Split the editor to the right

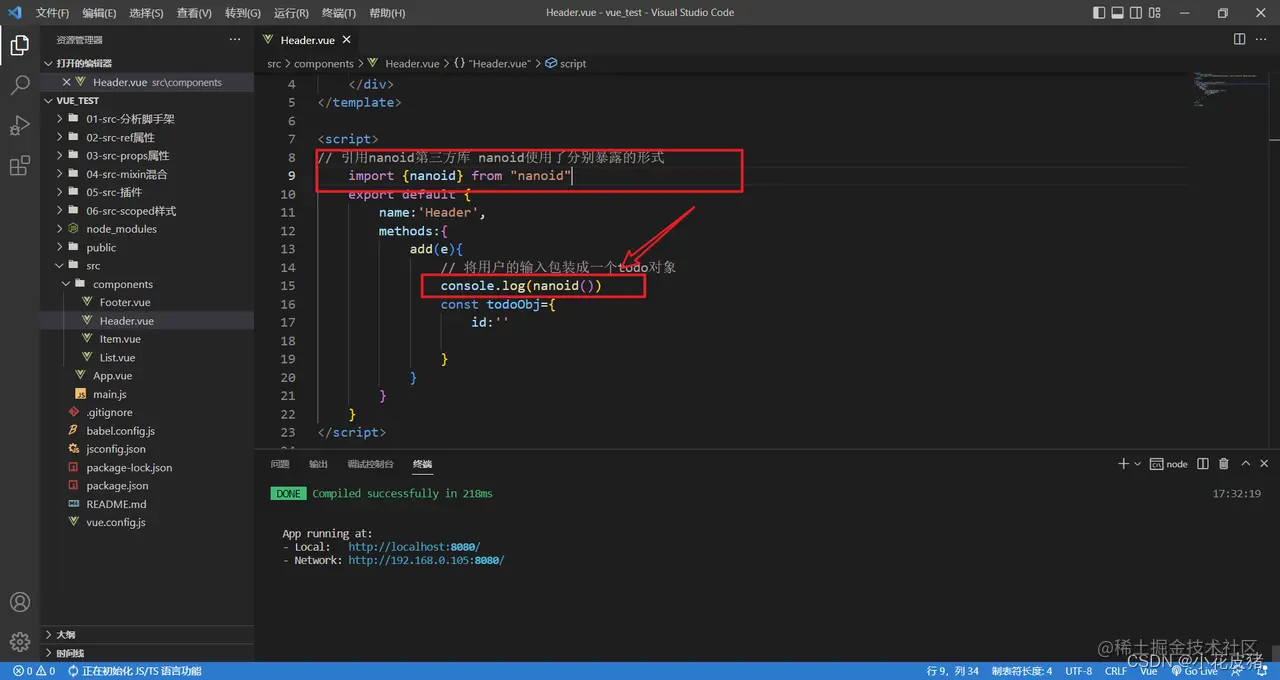pos(1239,39)
